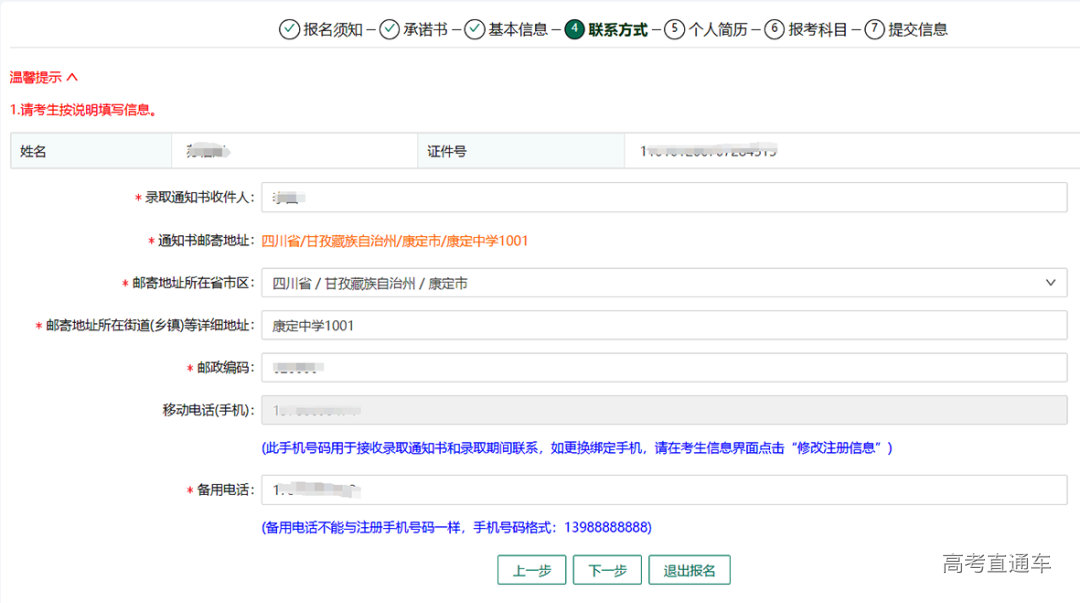
Task: Click the 备用电话 input field
Action: (664, 490)
